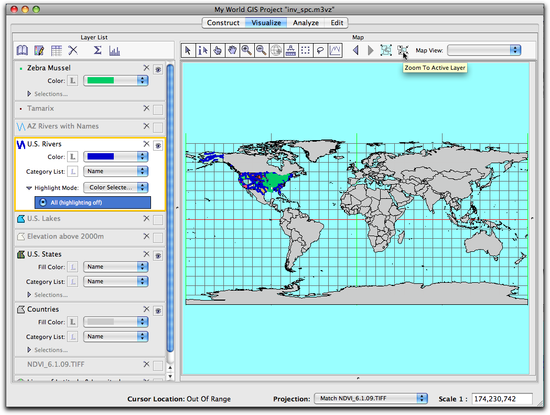The height and width of the screenshot is (415, 550).
Task: Select the pointing hand link tool
Action: pos(217,51)
